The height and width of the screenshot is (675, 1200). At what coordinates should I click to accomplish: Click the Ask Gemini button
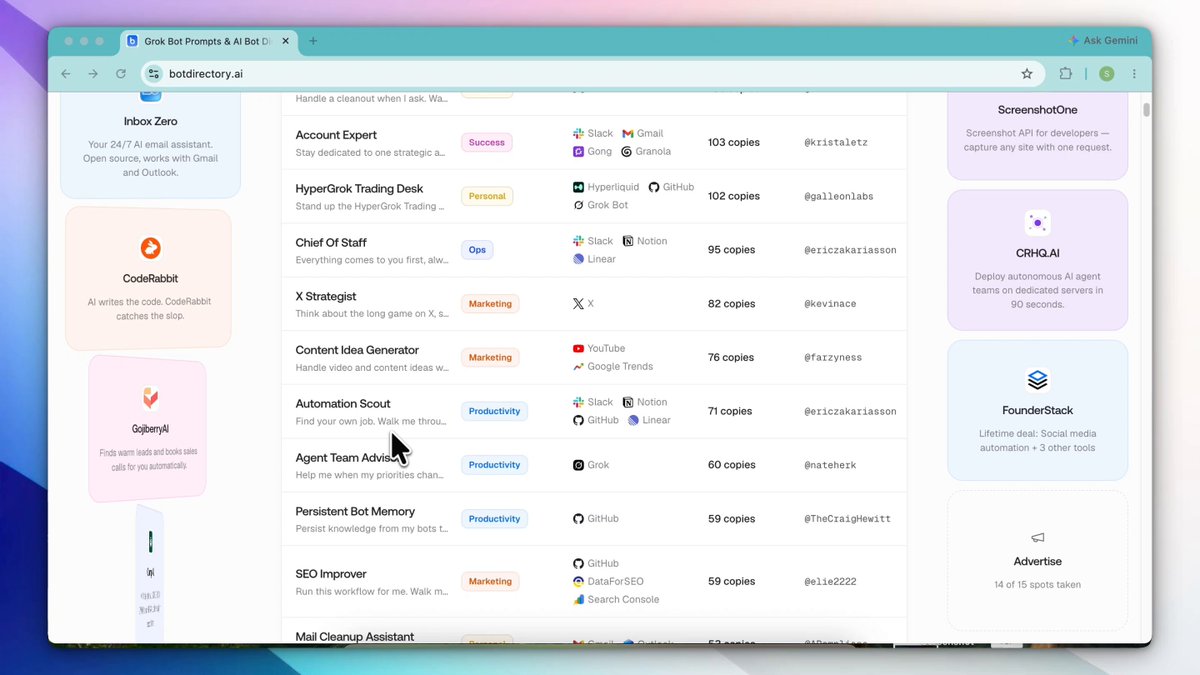1103,41
